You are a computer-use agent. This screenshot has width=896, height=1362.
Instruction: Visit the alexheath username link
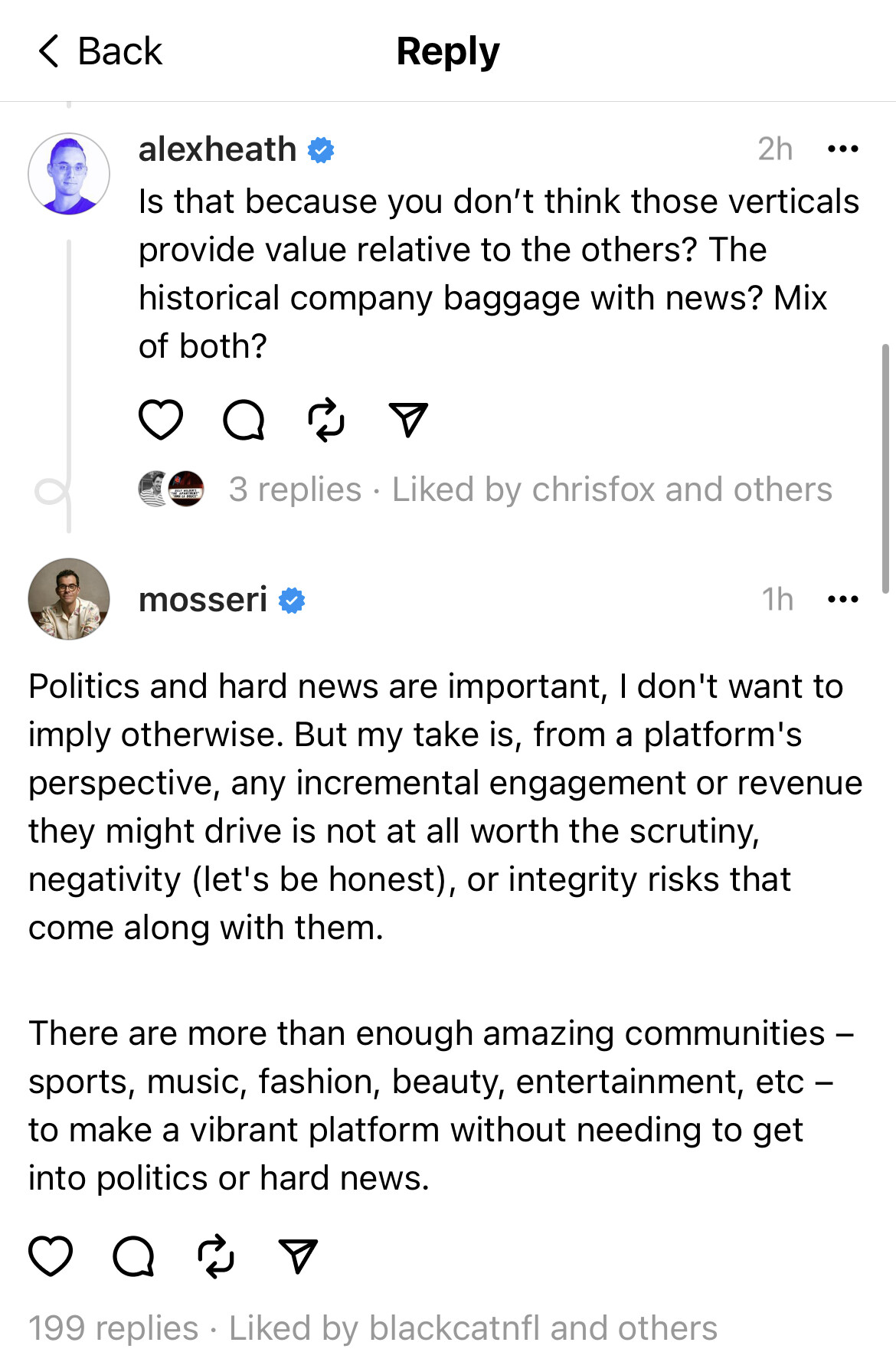coord(217,149)
